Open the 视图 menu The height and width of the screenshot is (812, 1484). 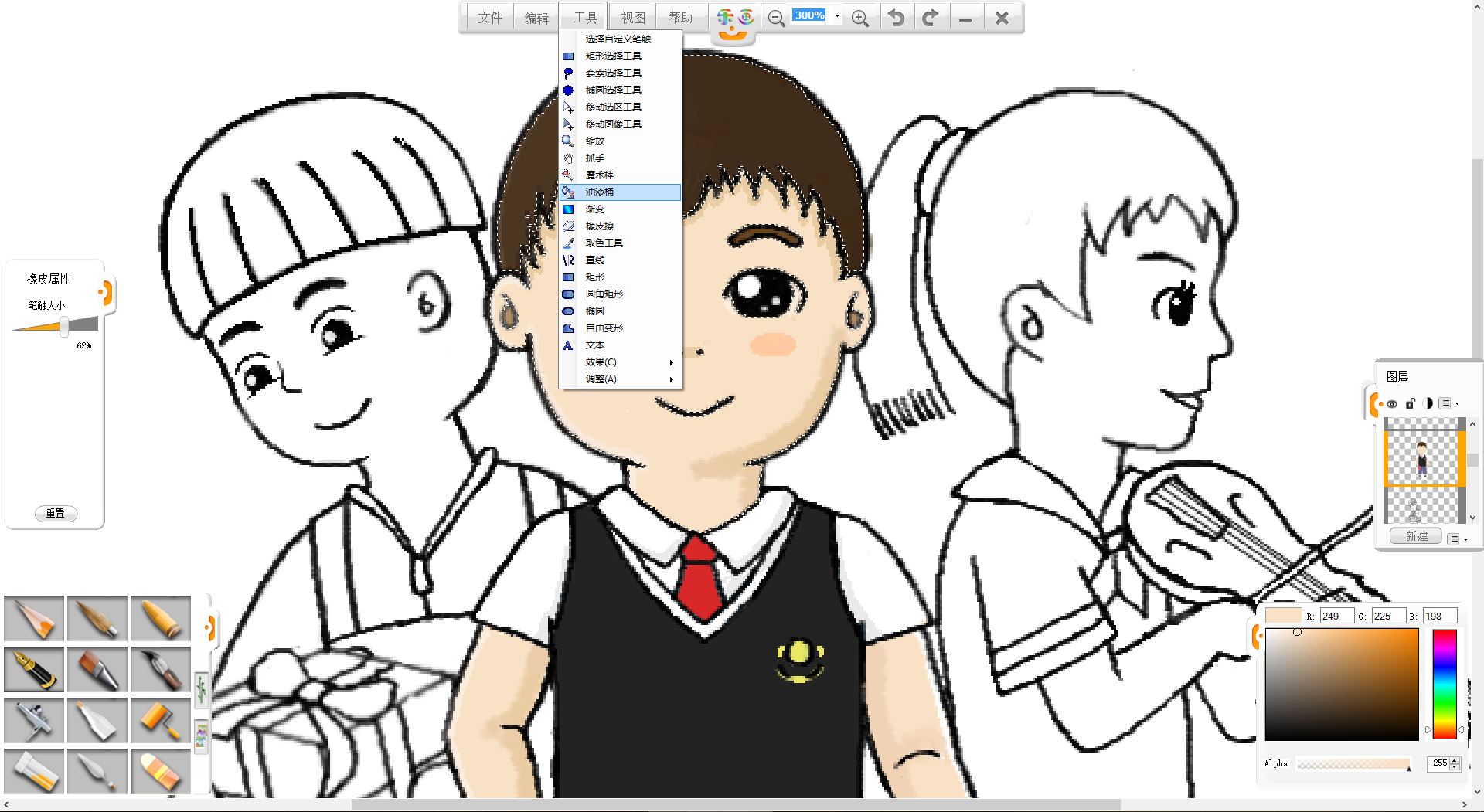tap(632, 18)
